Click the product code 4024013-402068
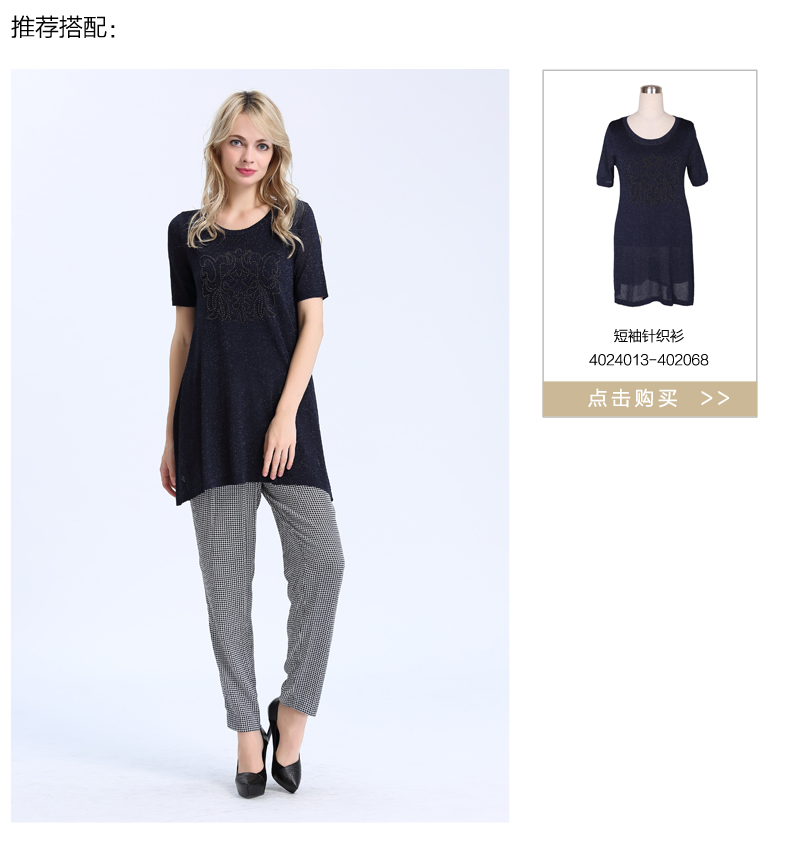The height and width of the screenshot is (853, 790). click(649, 360)
